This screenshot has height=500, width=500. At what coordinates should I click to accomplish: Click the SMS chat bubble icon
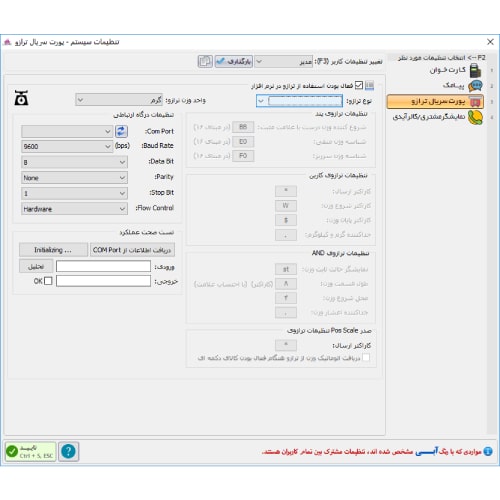coord(475,86)
